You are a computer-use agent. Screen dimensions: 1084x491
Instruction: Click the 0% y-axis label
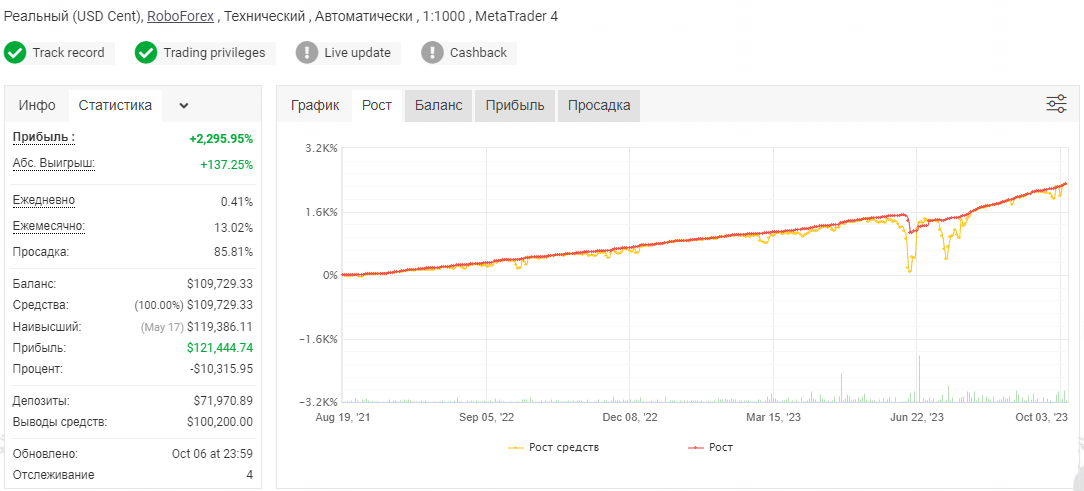328,275
